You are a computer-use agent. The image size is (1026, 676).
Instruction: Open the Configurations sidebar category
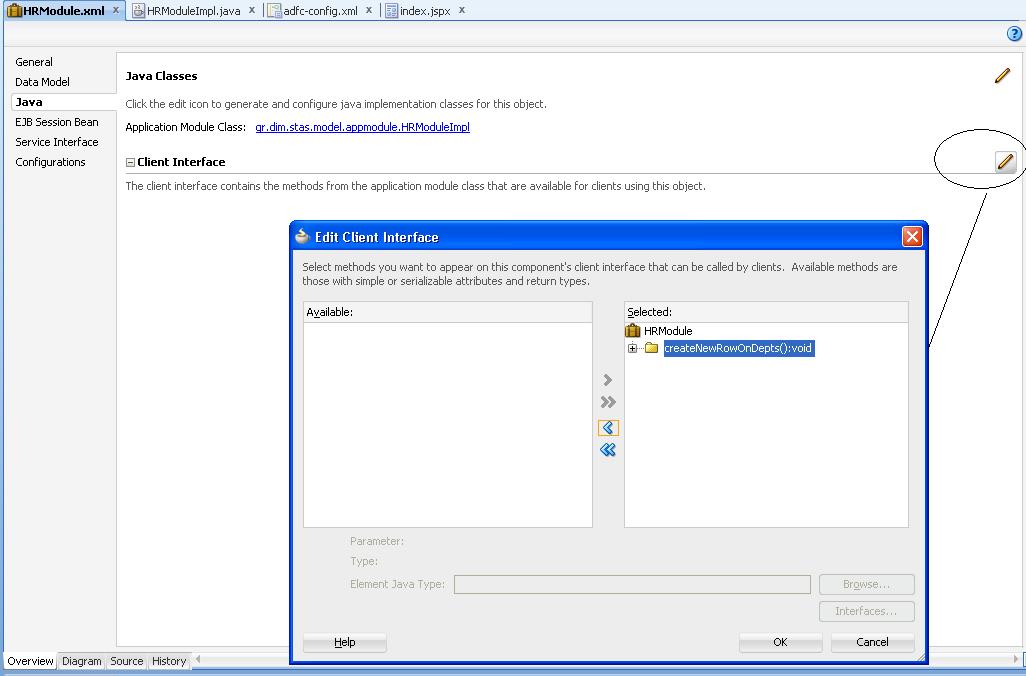50,161
